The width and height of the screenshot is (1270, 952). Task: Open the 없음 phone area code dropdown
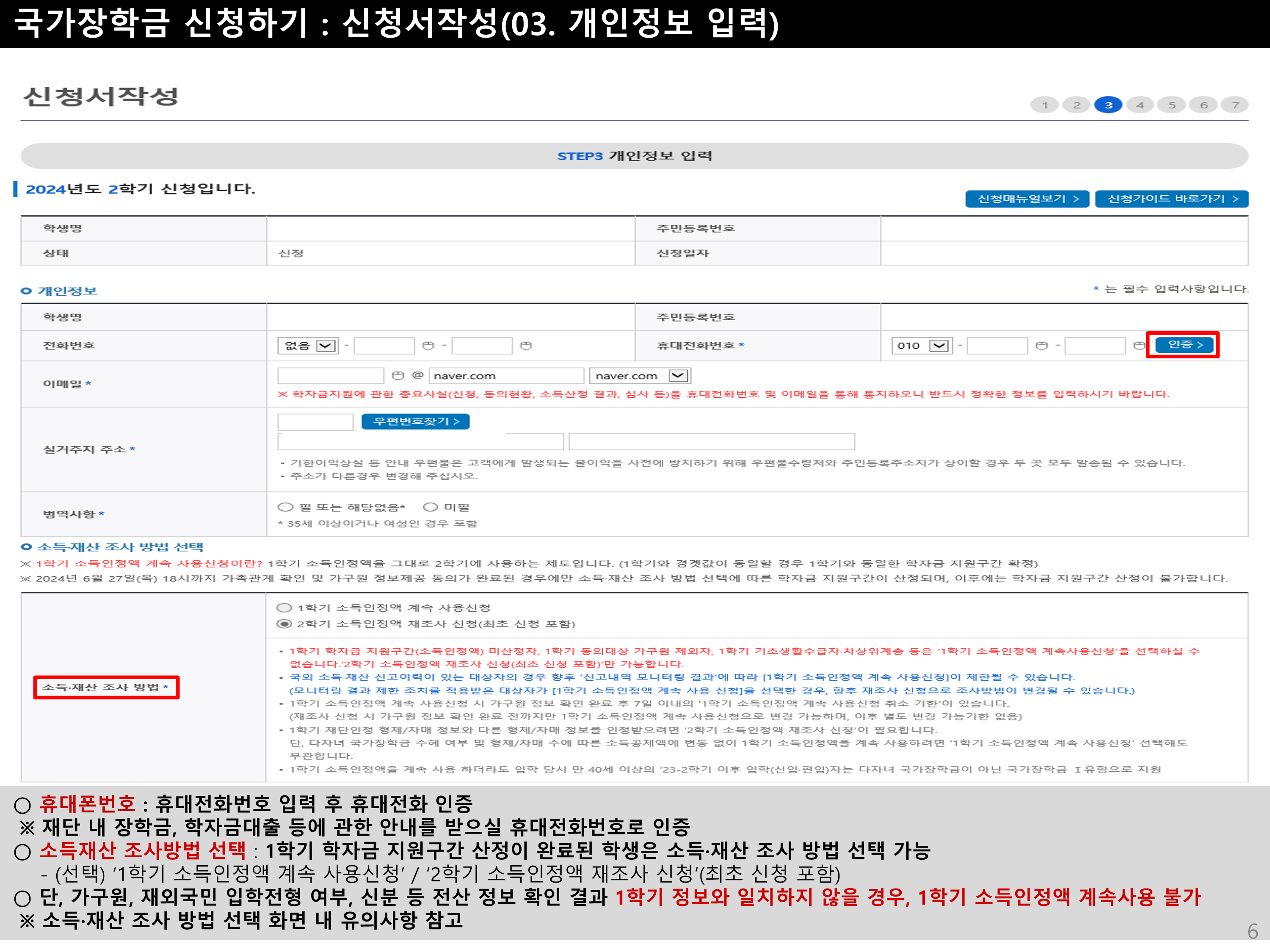308,345
